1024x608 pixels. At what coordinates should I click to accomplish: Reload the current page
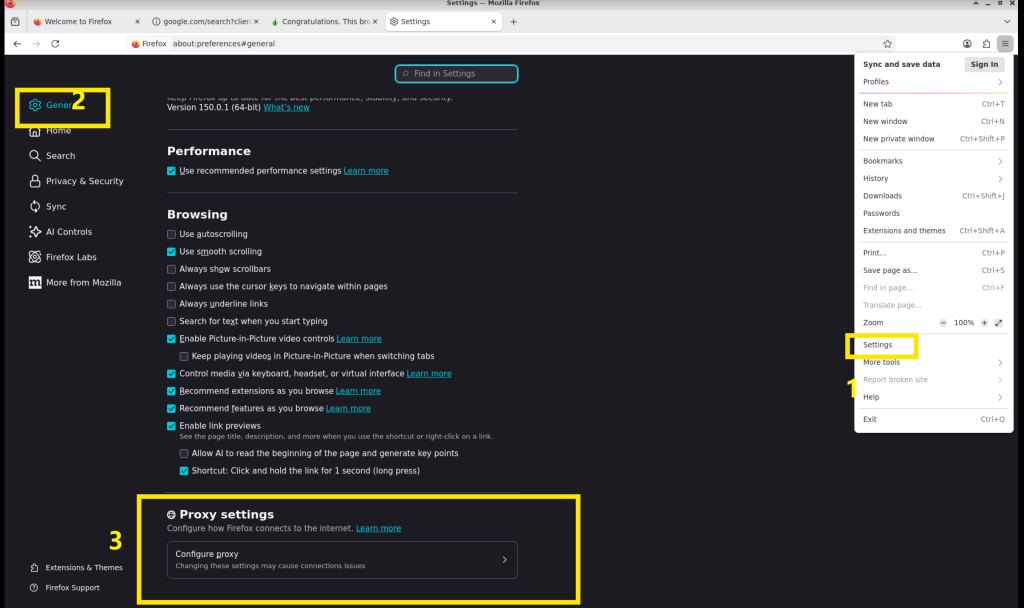[x=56, y=44]
